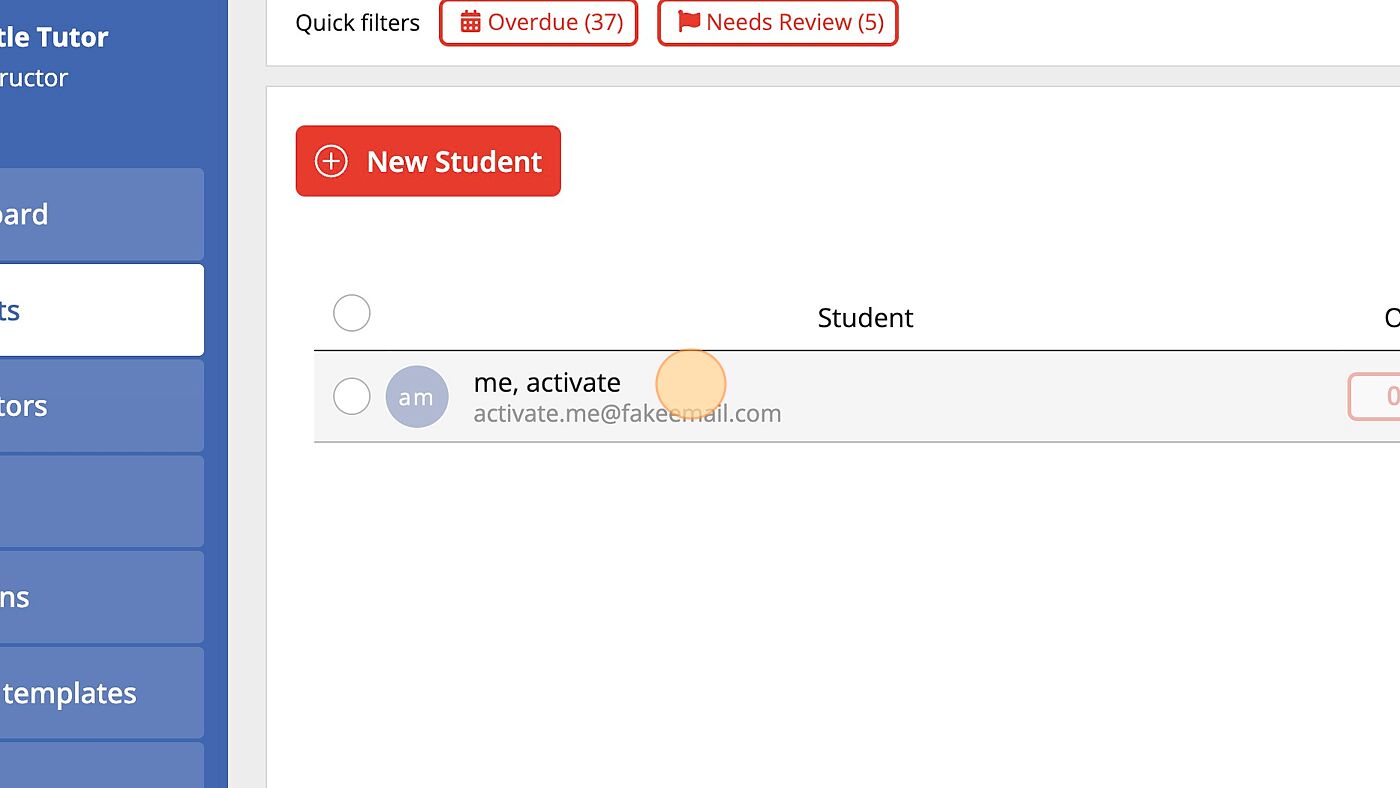
Task: Click the activate.me@fakeemail.com email address
Action: coord(627,414)
